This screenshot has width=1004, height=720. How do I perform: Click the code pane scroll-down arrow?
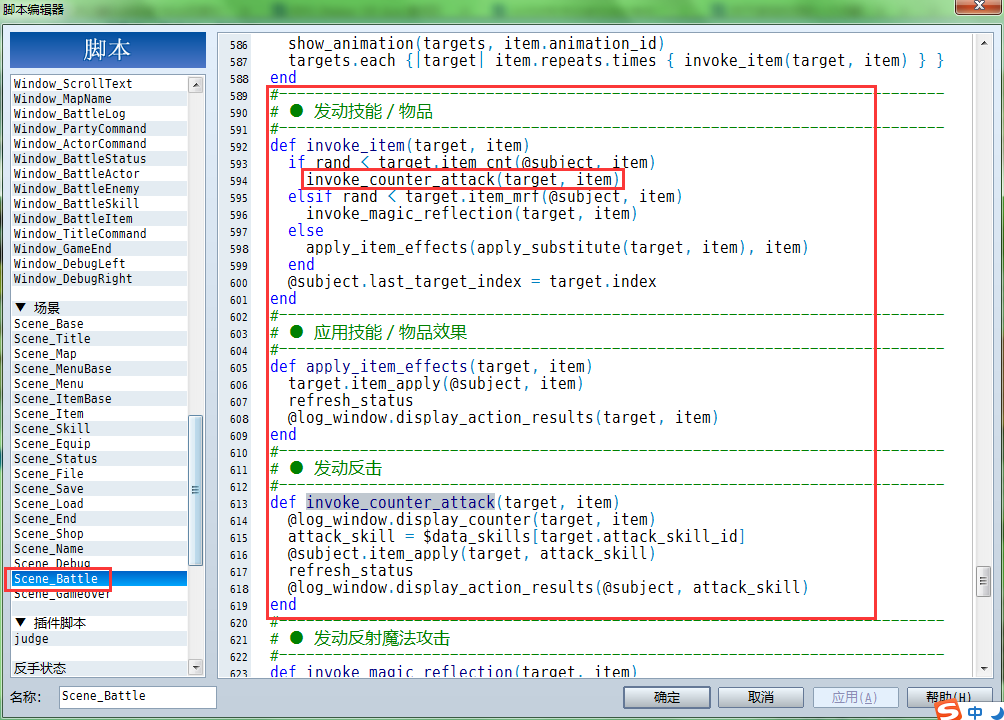984,669
